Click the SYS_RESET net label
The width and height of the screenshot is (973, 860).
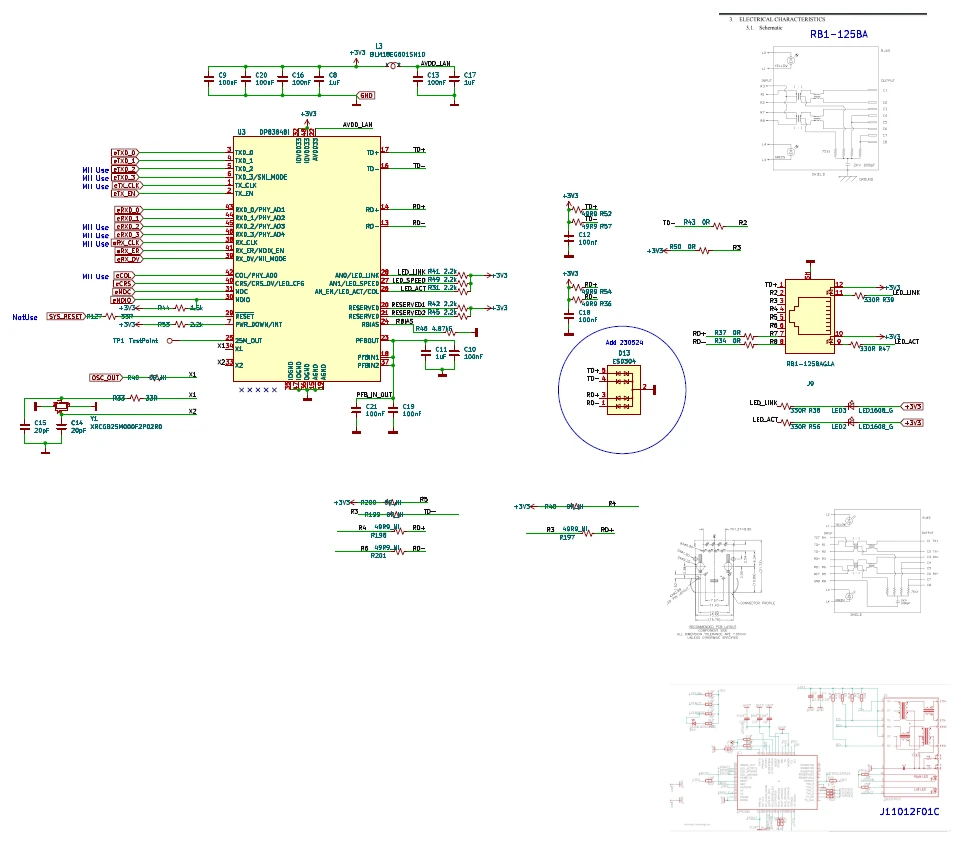(x=66, y=316)
